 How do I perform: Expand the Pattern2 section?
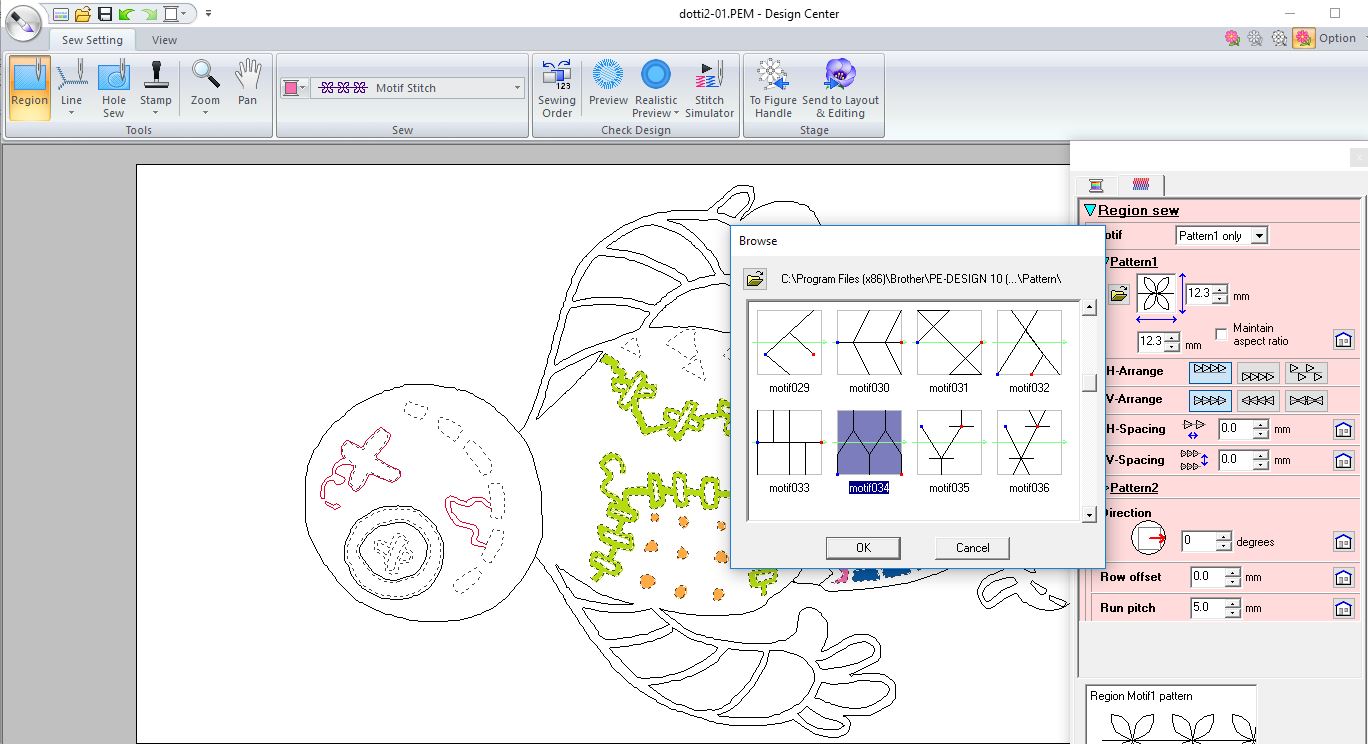pyautogui.click(x=1133, y=488)
